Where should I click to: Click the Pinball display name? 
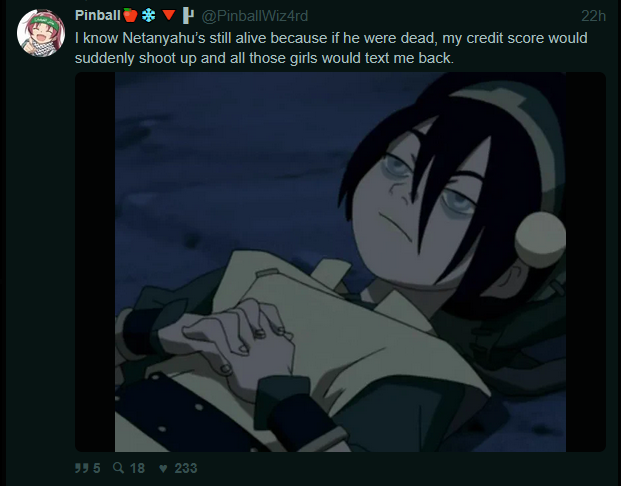(x=97, y=15)
